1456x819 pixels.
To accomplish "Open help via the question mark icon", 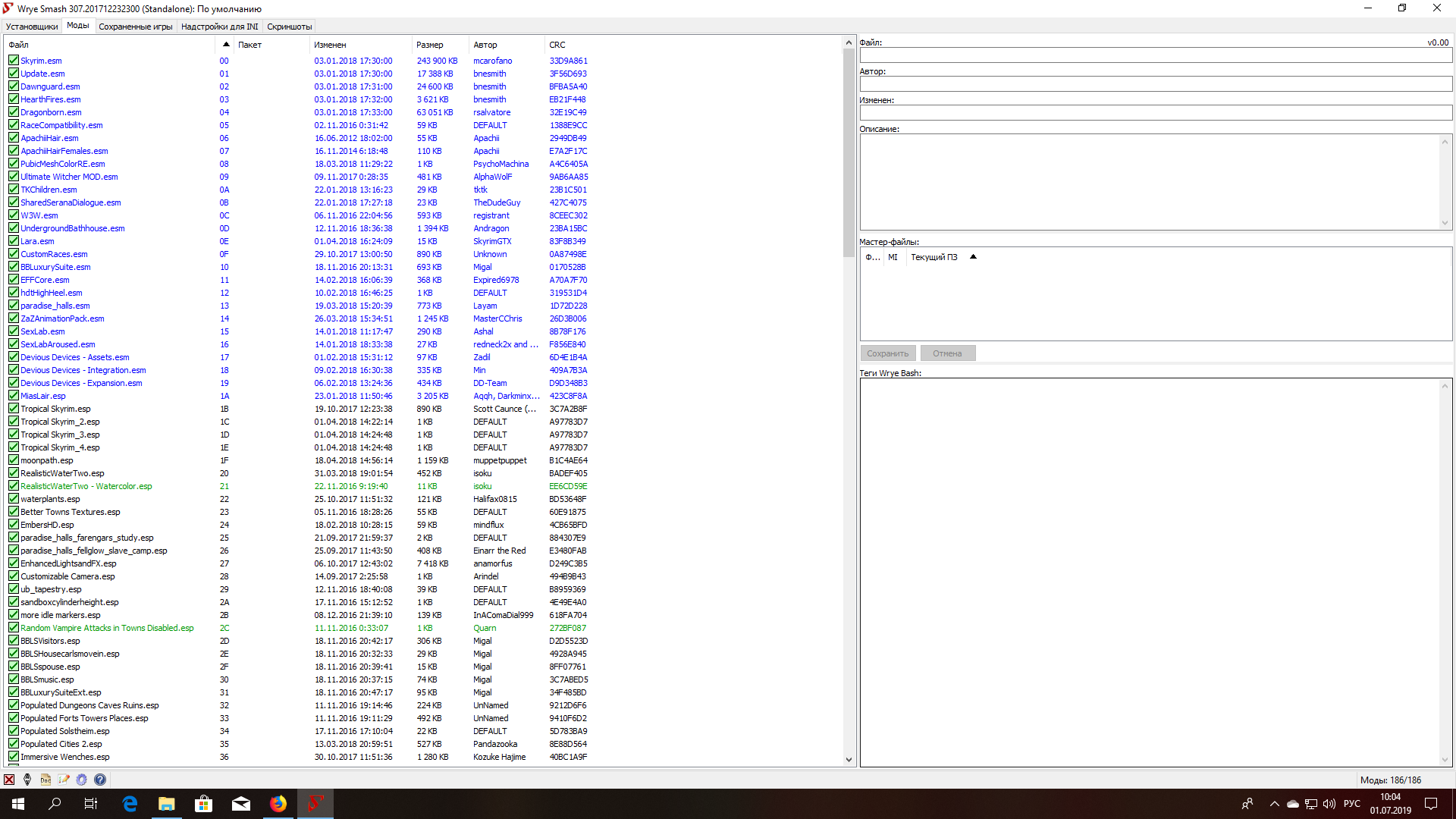I will [x=100, y=780].
